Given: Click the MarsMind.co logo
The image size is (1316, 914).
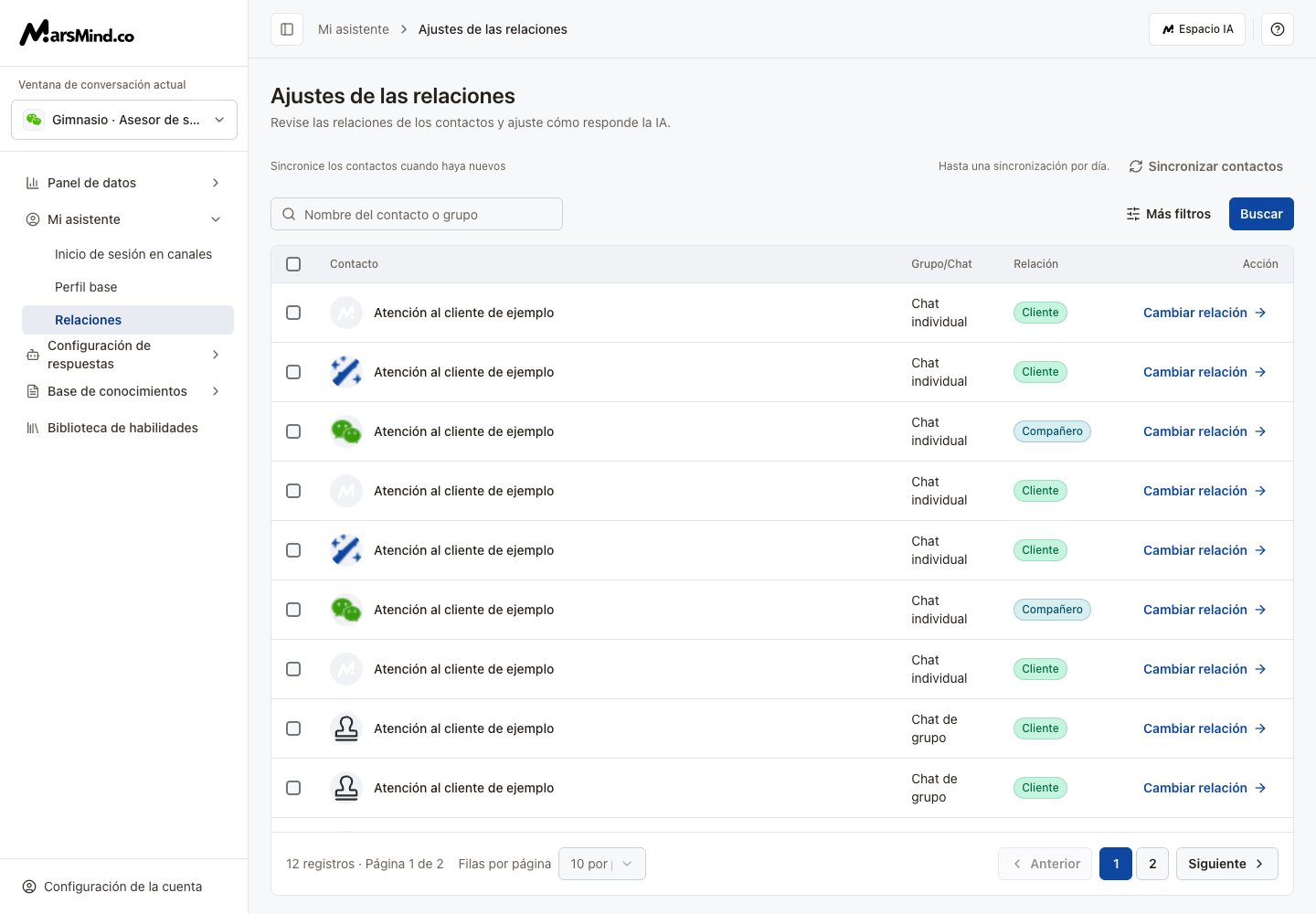Looking at the screenshot, I should [77, 33].
